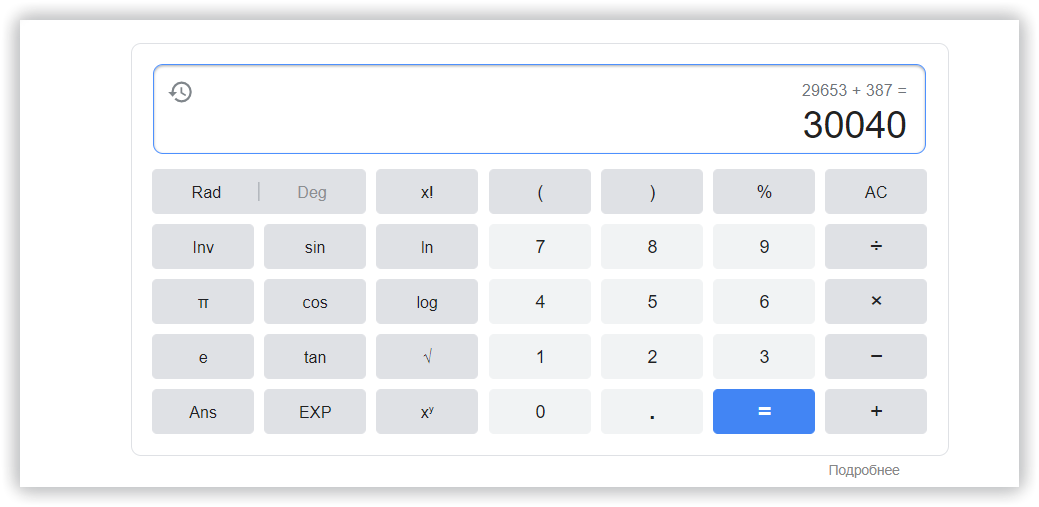Viewport: 1039px width, 507px height.
Task: Click the result display showing 30040
Action: pyautogui.click(x=854, y=125)
